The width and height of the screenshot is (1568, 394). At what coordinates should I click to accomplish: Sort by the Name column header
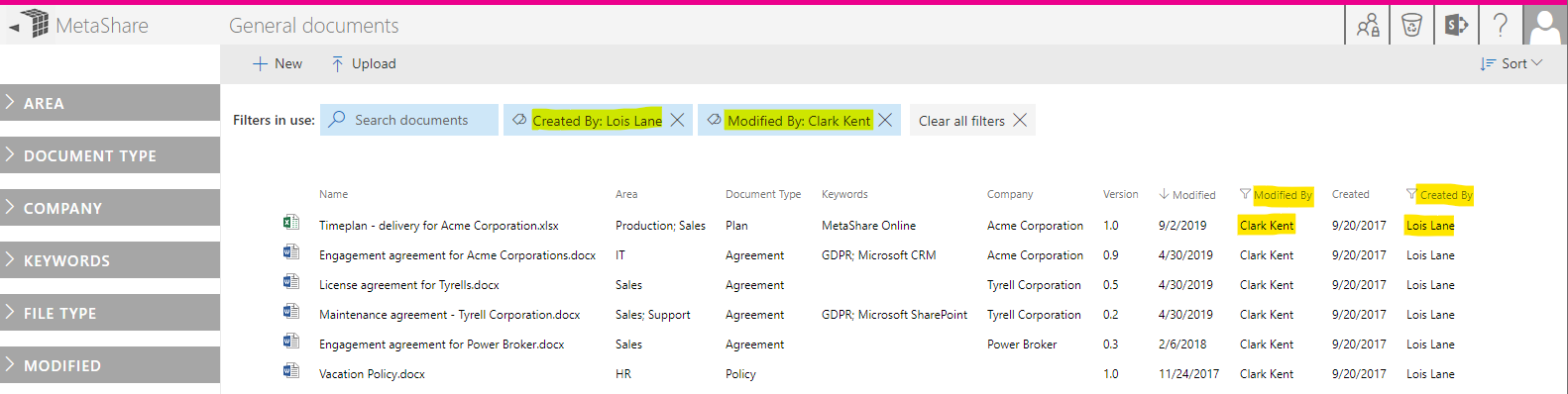[x=333, y=194]
